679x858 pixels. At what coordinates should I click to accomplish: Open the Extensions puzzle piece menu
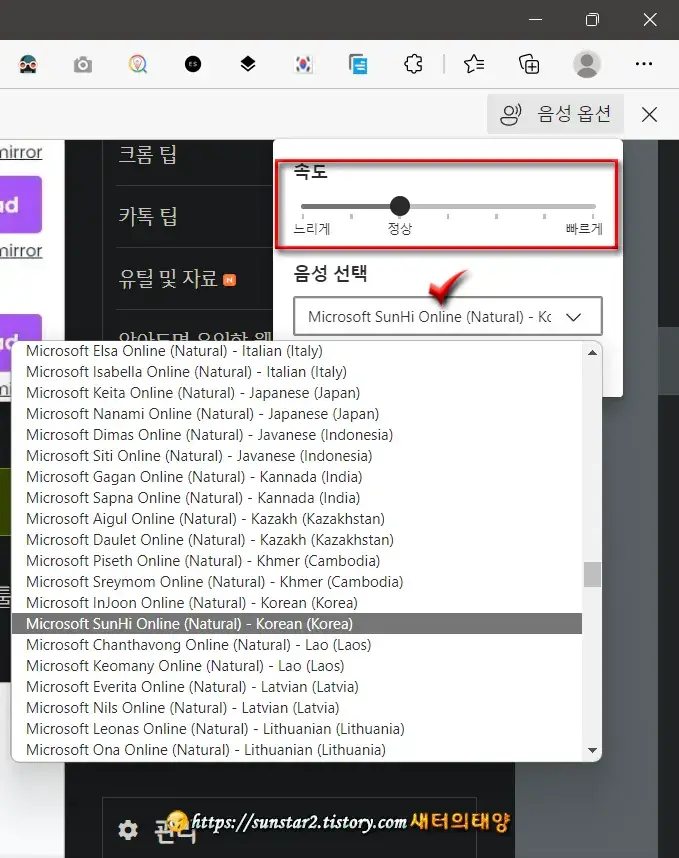[x=413, y=65]
